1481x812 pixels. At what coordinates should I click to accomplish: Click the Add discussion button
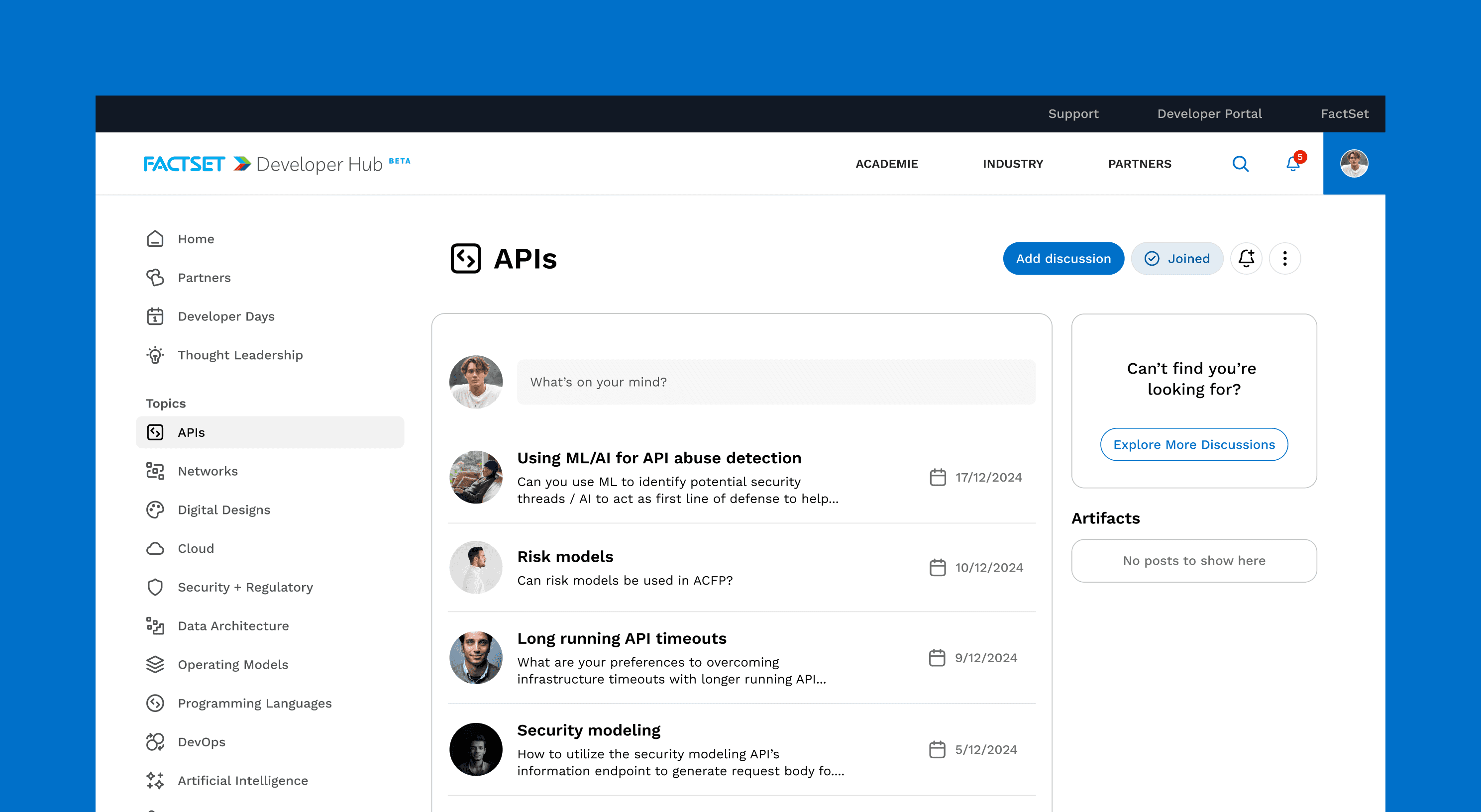pos(1063,259)
